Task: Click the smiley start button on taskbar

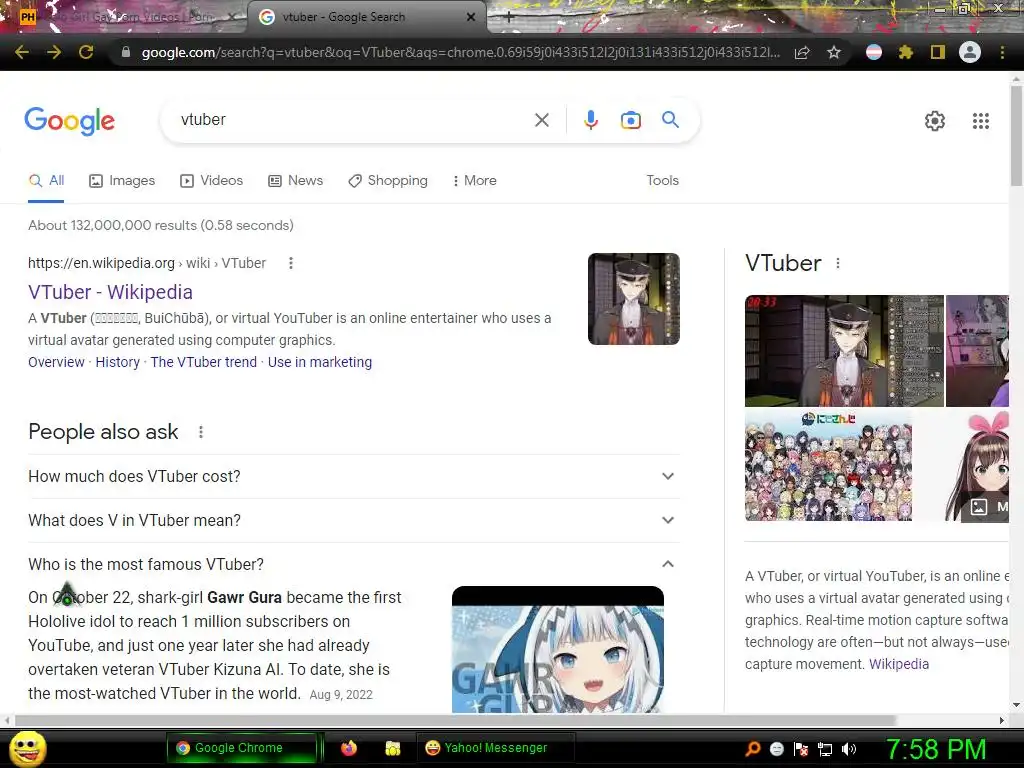Action: (x=27, y=748)
